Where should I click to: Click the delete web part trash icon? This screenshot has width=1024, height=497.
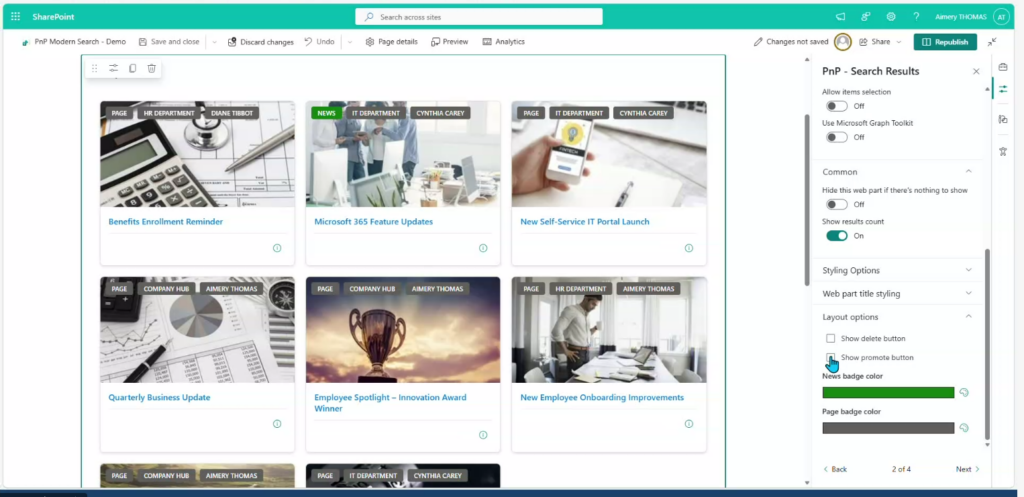(151, 68)
